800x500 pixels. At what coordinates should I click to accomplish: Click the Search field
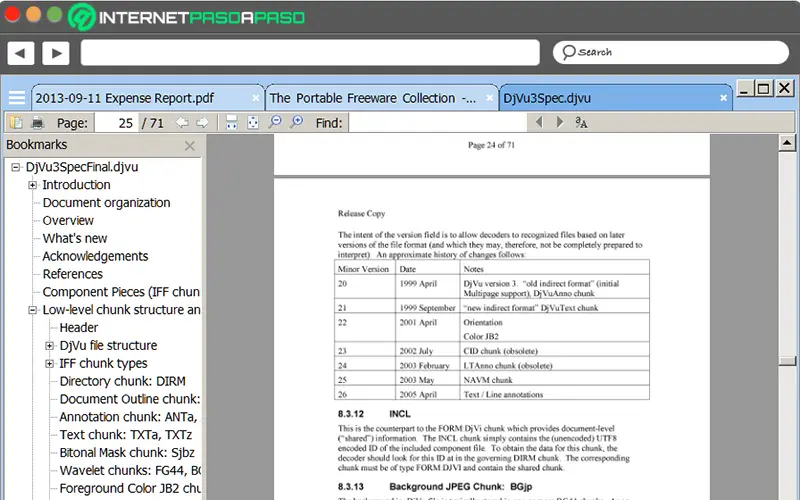point(670,53)
